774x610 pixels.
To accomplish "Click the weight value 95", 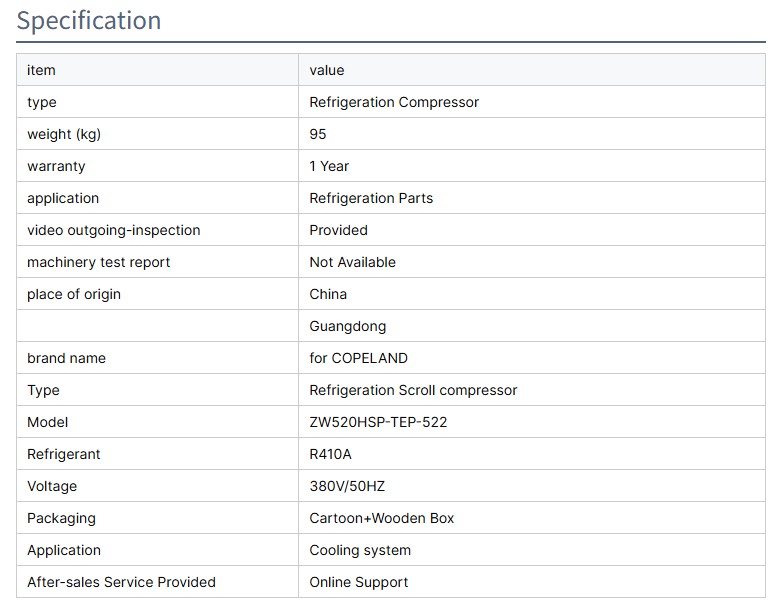I will (318, 134).
